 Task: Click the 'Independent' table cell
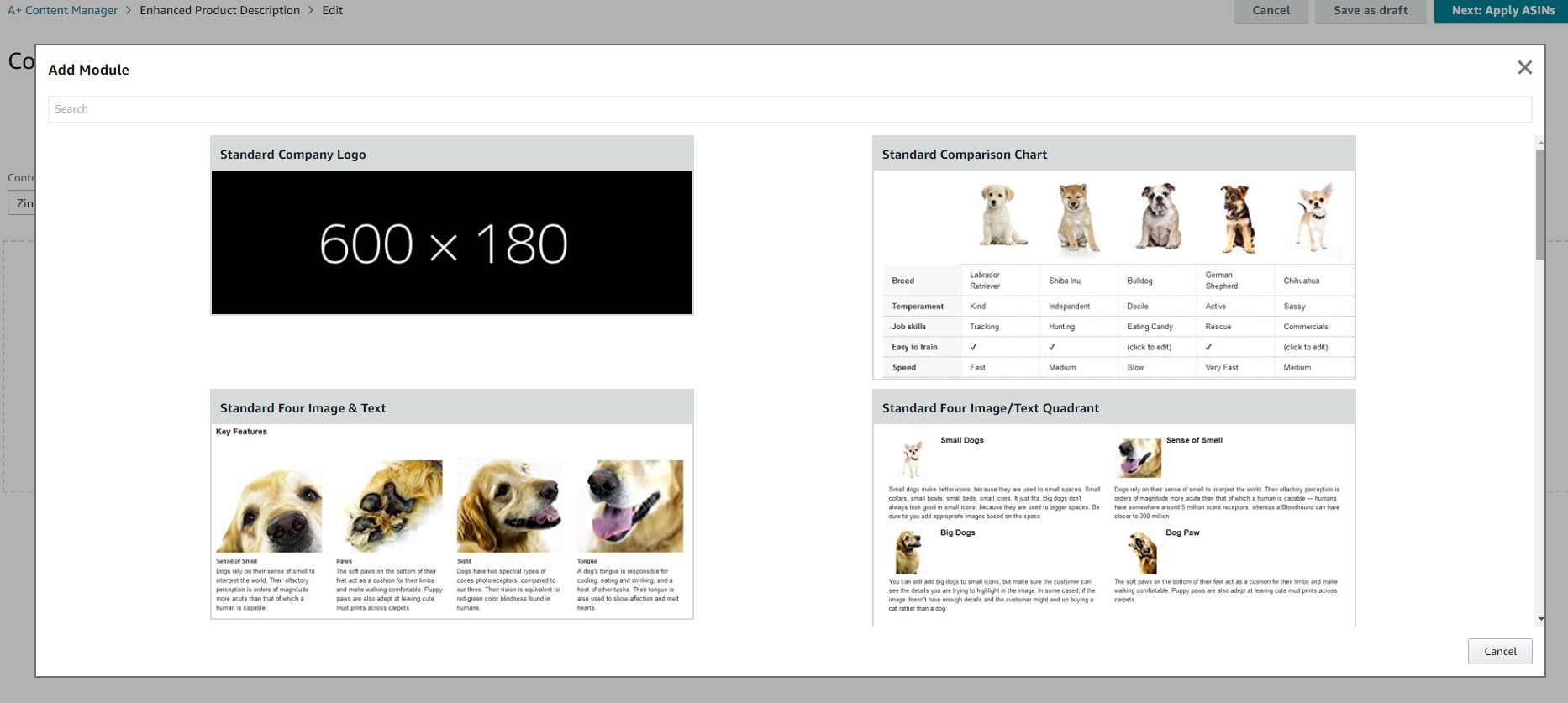(x=1069, y=307)
